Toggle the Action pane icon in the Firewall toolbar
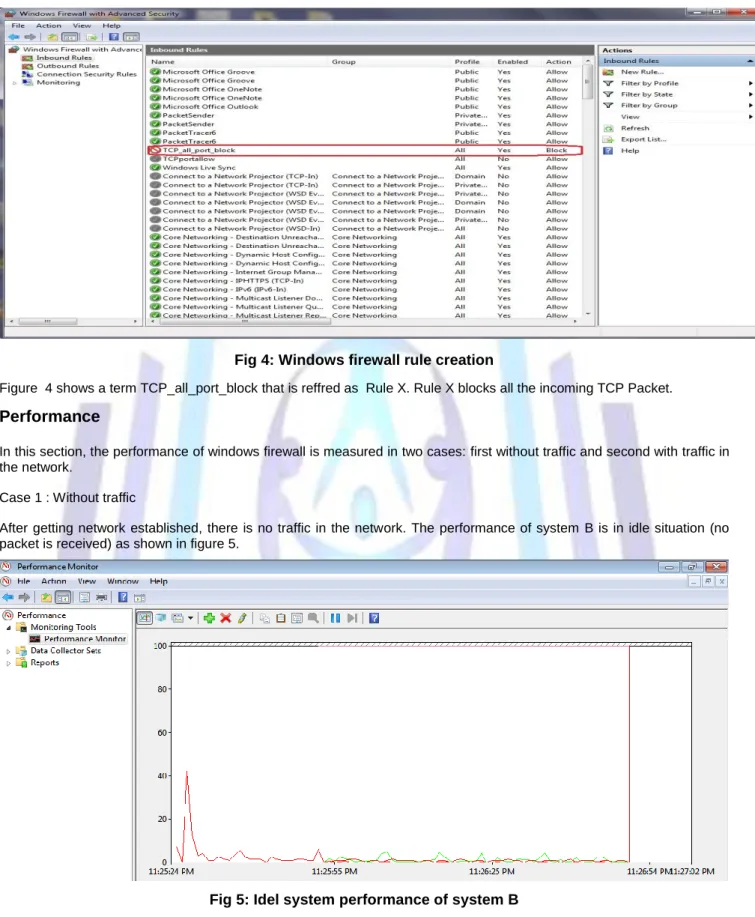755x917 pixels. tap(131, 36)
